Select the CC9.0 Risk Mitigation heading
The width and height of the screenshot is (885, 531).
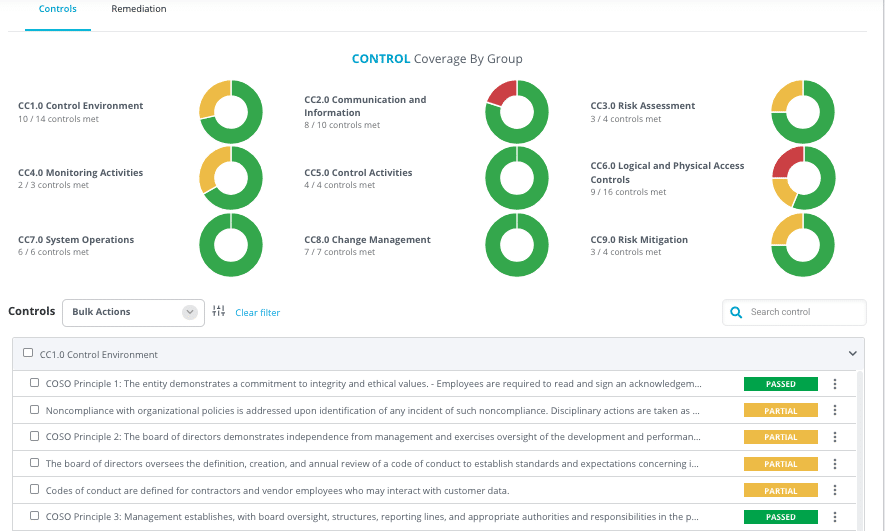(x=639, y=240)
